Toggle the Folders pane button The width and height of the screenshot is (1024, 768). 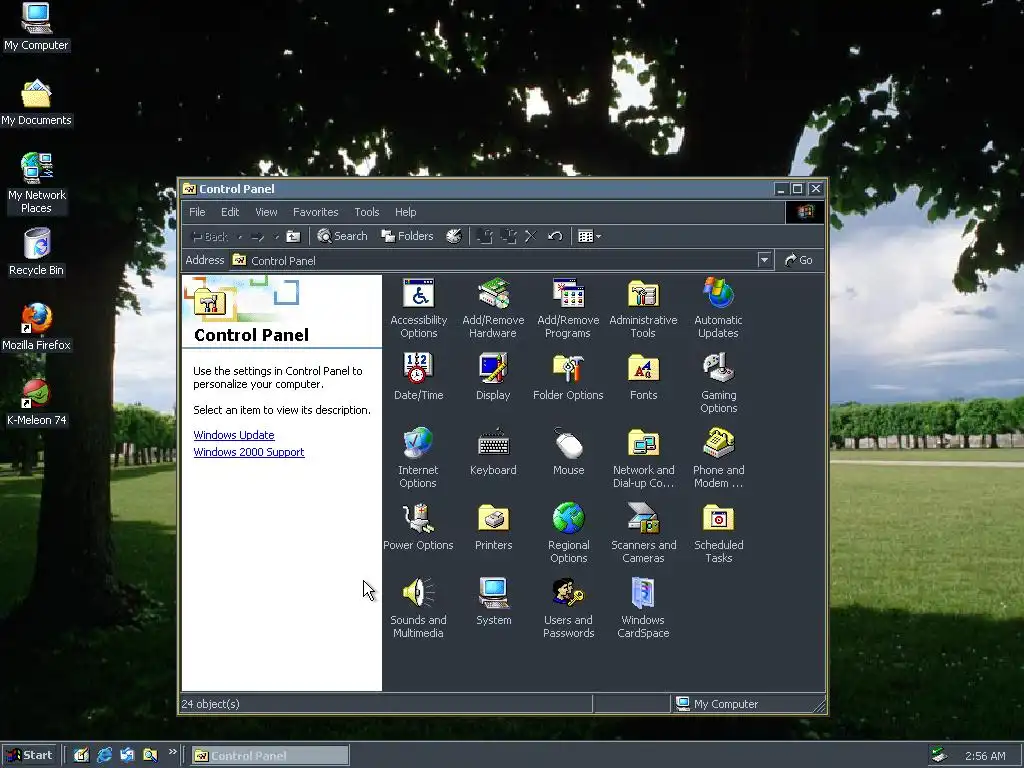tap(408, 236)
